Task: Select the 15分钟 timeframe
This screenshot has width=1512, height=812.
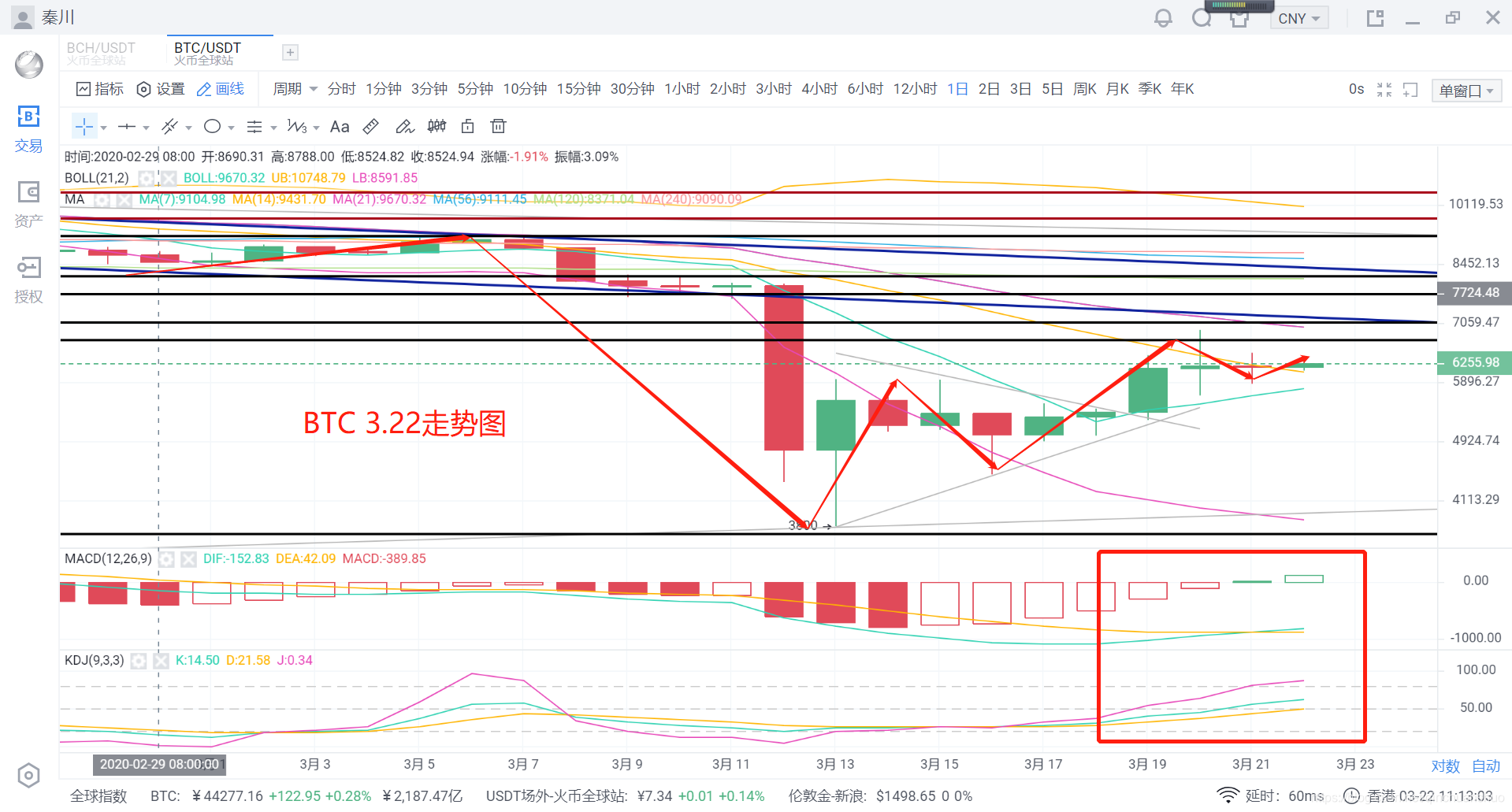Action: (579, 89)
